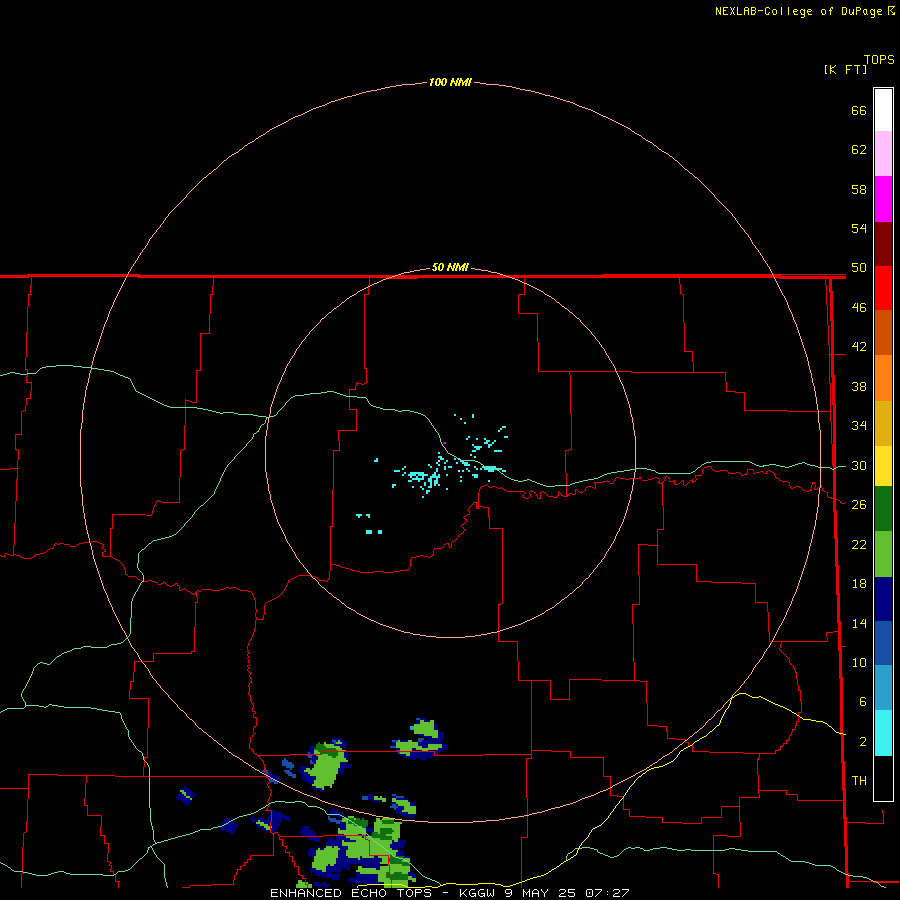Click the legend value 34
The image size is (900, 900).
pos(859,426)
